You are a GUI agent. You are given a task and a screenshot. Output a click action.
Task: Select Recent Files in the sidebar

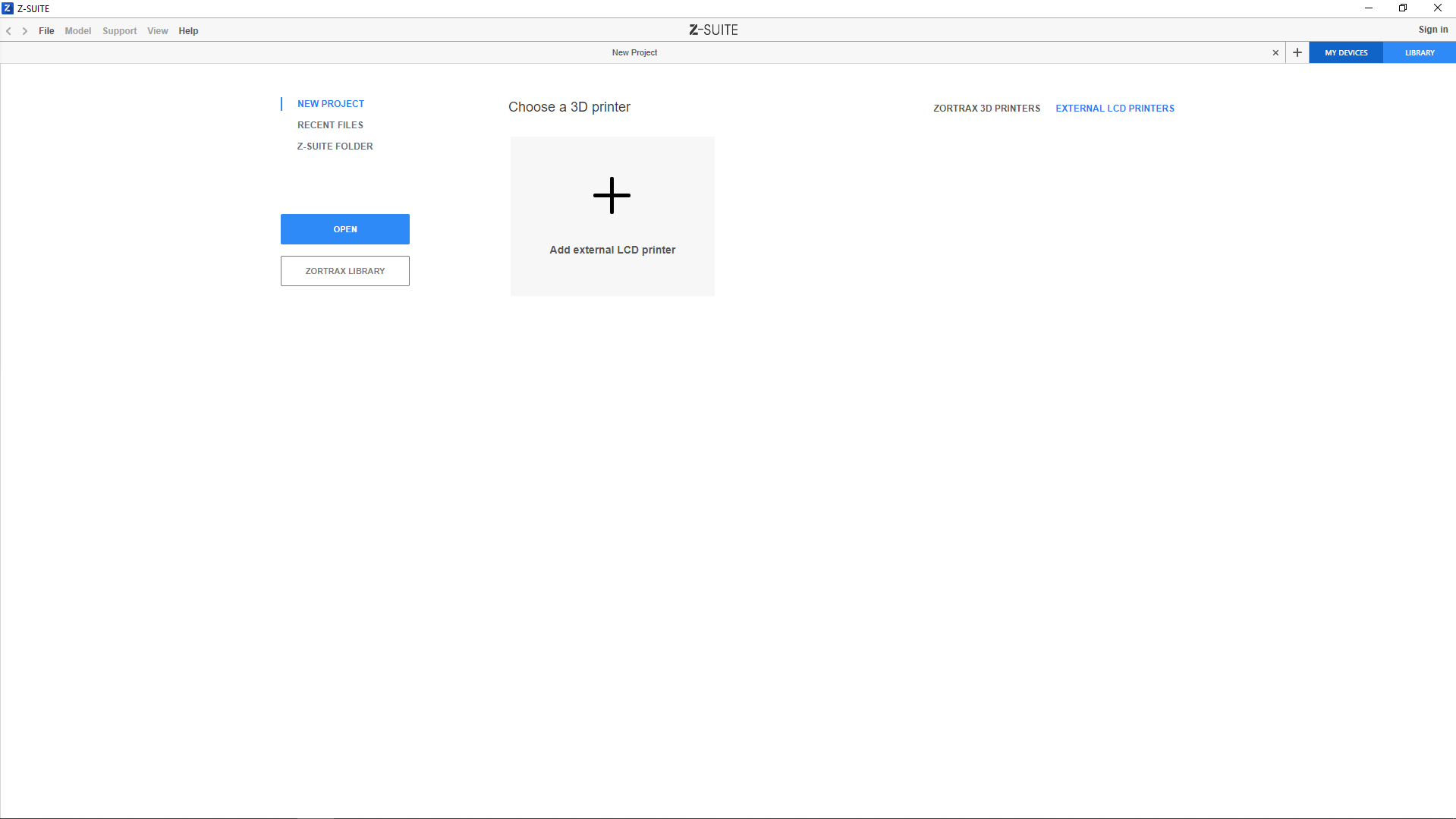[330, 125]
